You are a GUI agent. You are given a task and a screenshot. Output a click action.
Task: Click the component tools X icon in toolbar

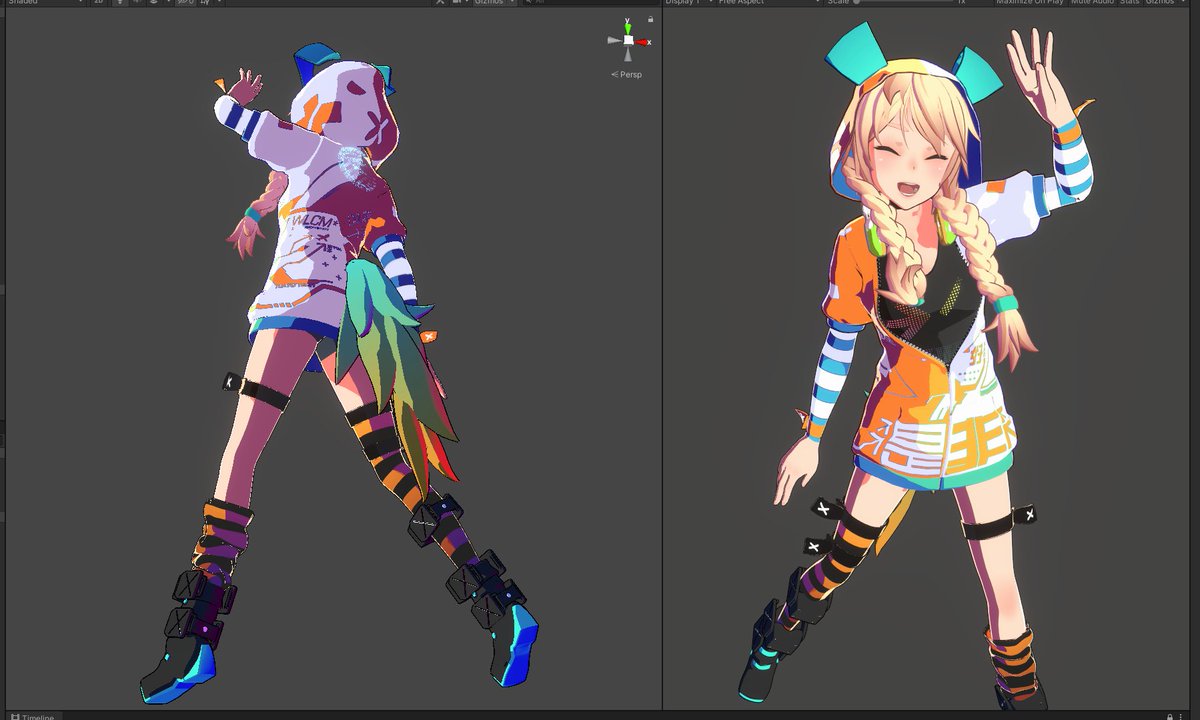(x=440, y=2)
